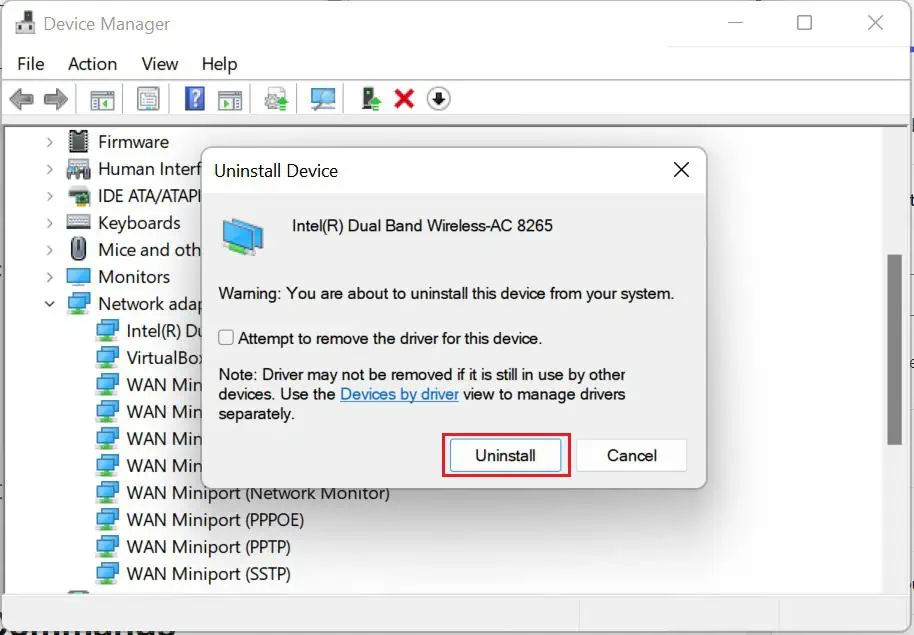Open the View menu
Image resolution: width=914 pixels, height=635 pixels.
(159, 64)
